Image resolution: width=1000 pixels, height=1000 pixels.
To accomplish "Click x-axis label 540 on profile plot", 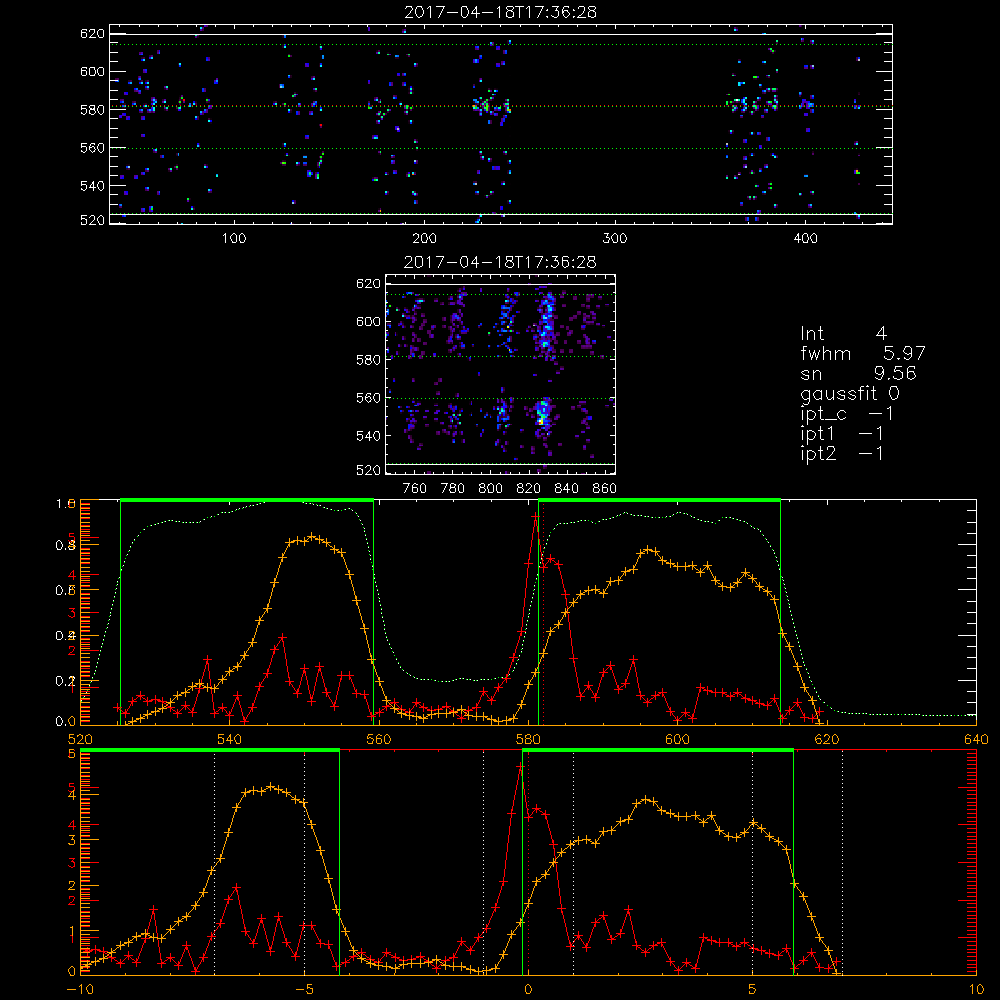I will pos(230,740).
